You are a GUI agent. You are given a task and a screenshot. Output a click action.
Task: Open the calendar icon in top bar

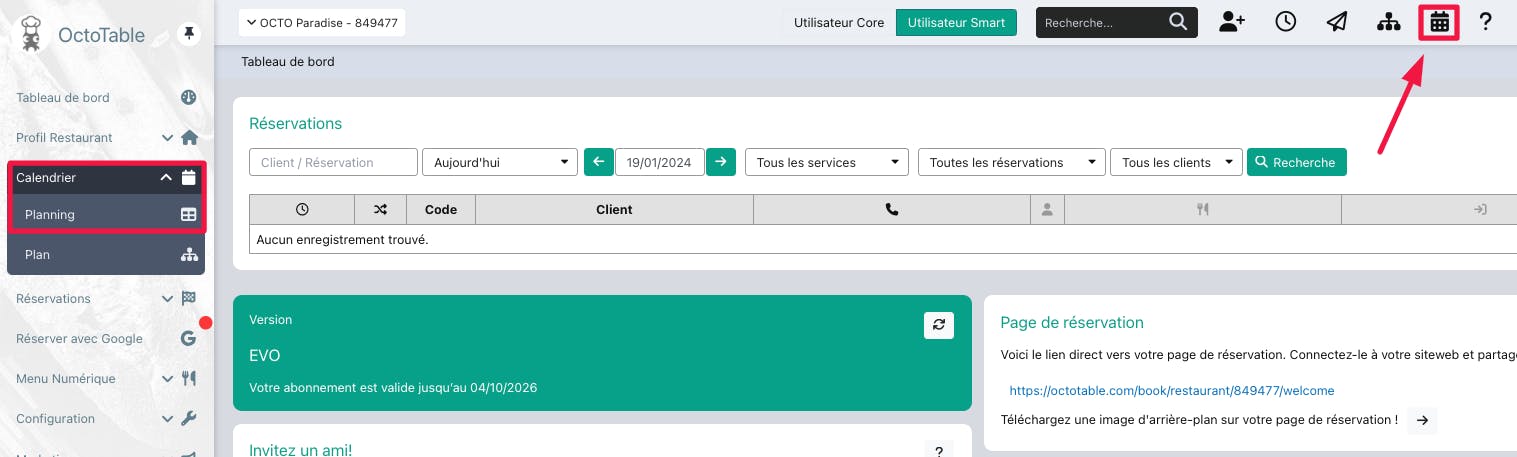point(1439,22)
